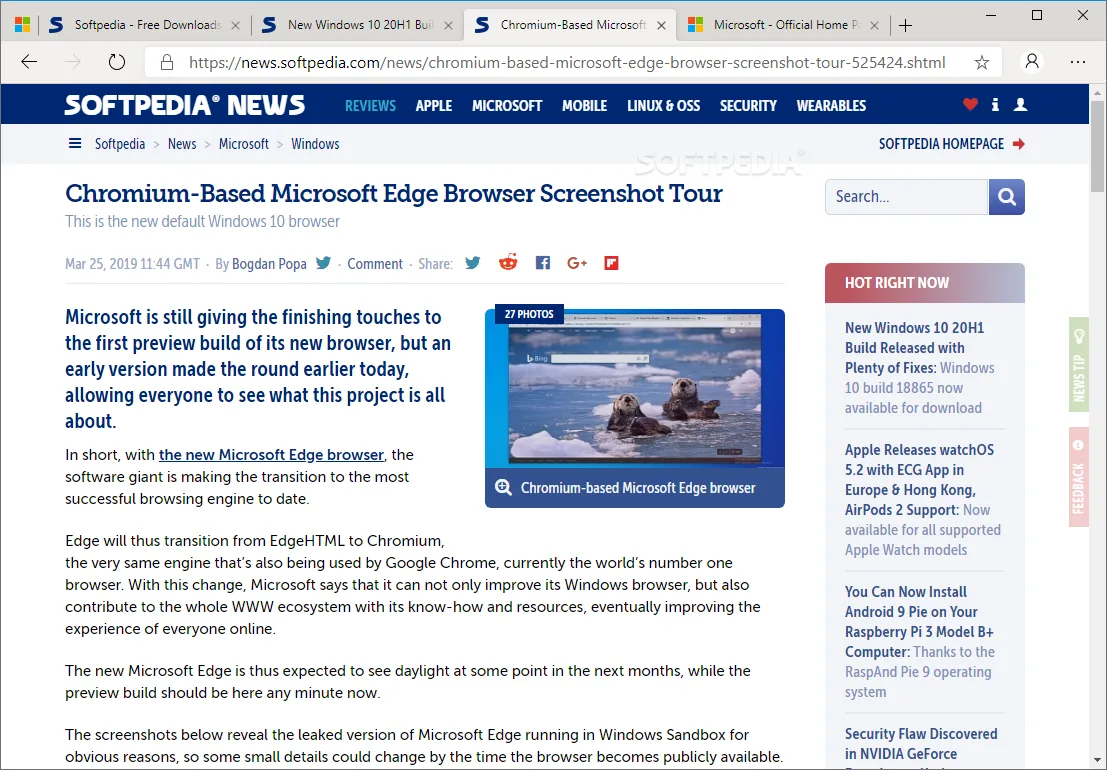
Task: Open the LINUX & OSS section
Action: point(664,105)
